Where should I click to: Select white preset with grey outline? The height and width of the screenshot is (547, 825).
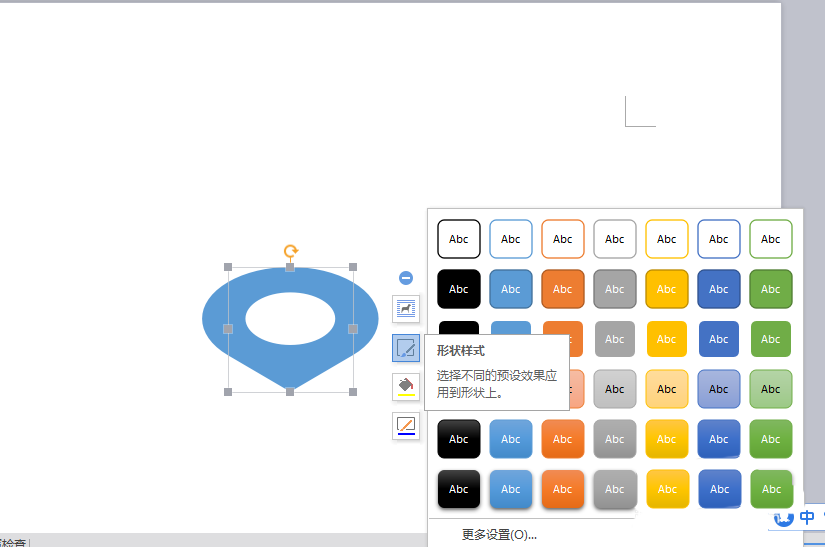pos(615,239)
